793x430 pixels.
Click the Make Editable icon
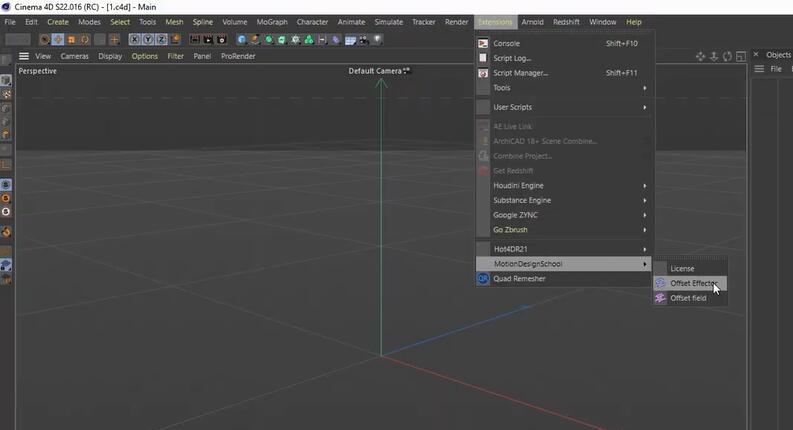(6, 60)
